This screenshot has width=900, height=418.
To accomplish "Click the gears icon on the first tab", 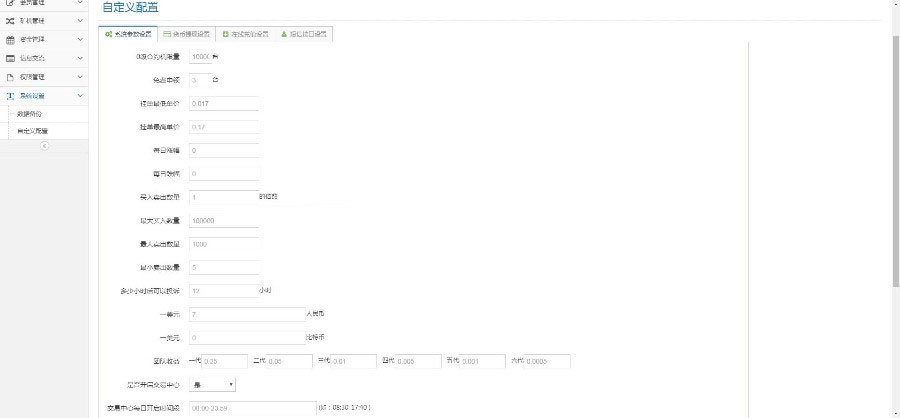I will point(109,33).
